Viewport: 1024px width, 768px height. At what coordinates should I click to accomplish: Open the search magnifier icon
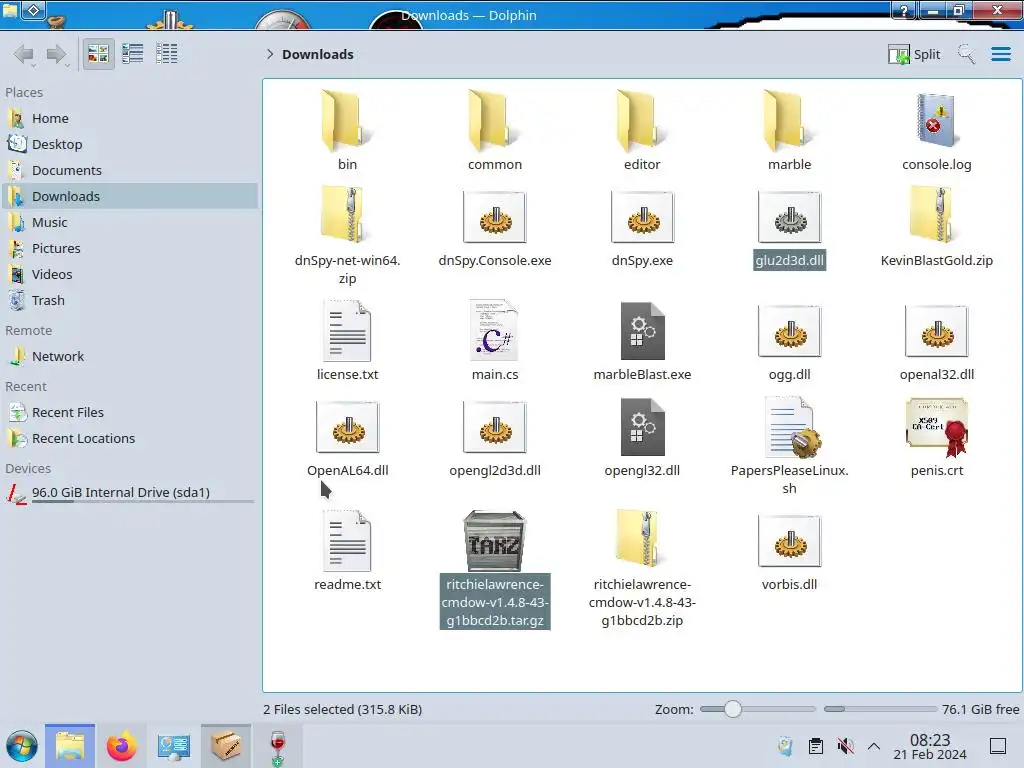tap(966, 54)
